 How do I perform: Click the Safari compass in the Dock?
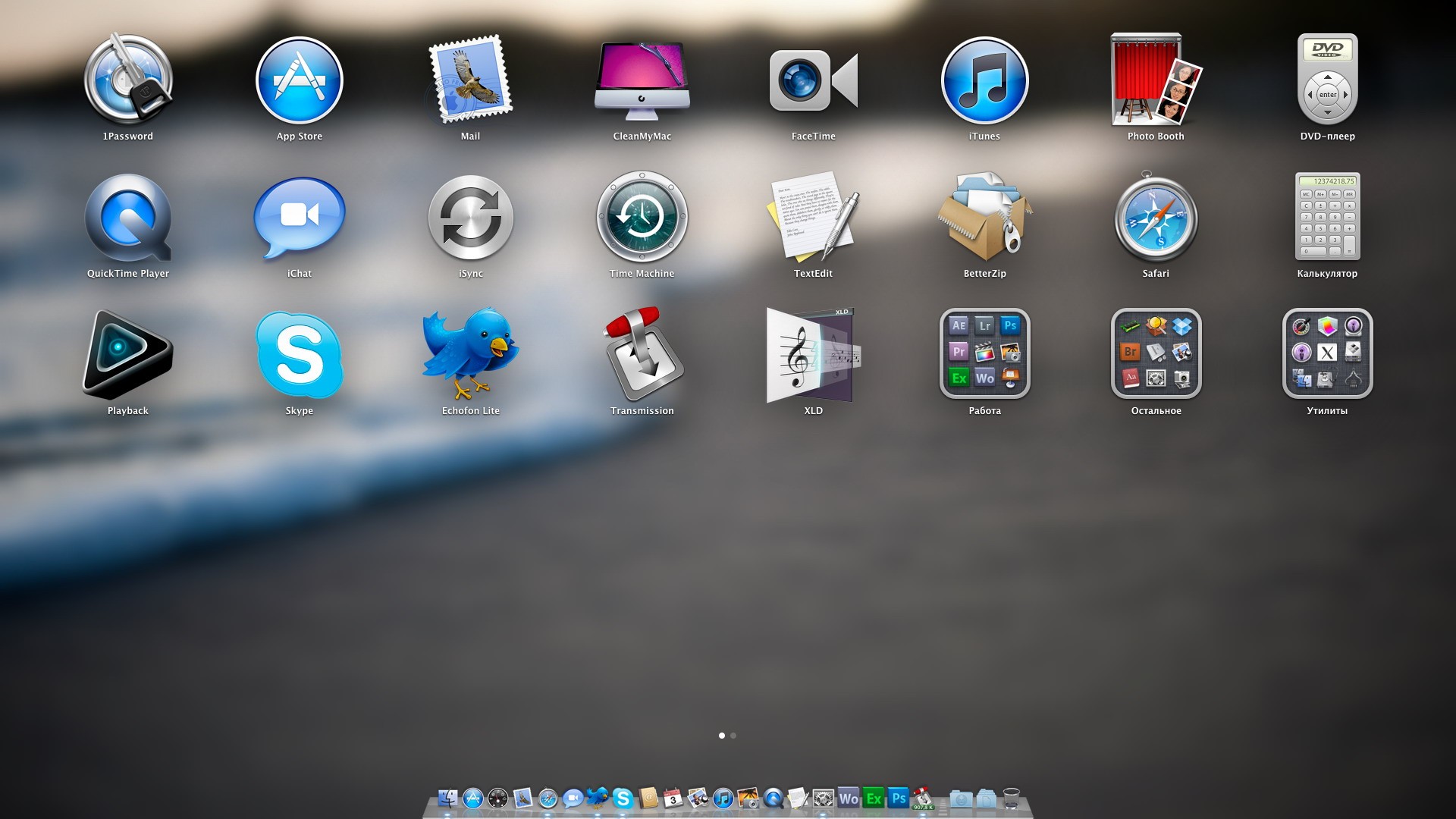coord(548,798)
